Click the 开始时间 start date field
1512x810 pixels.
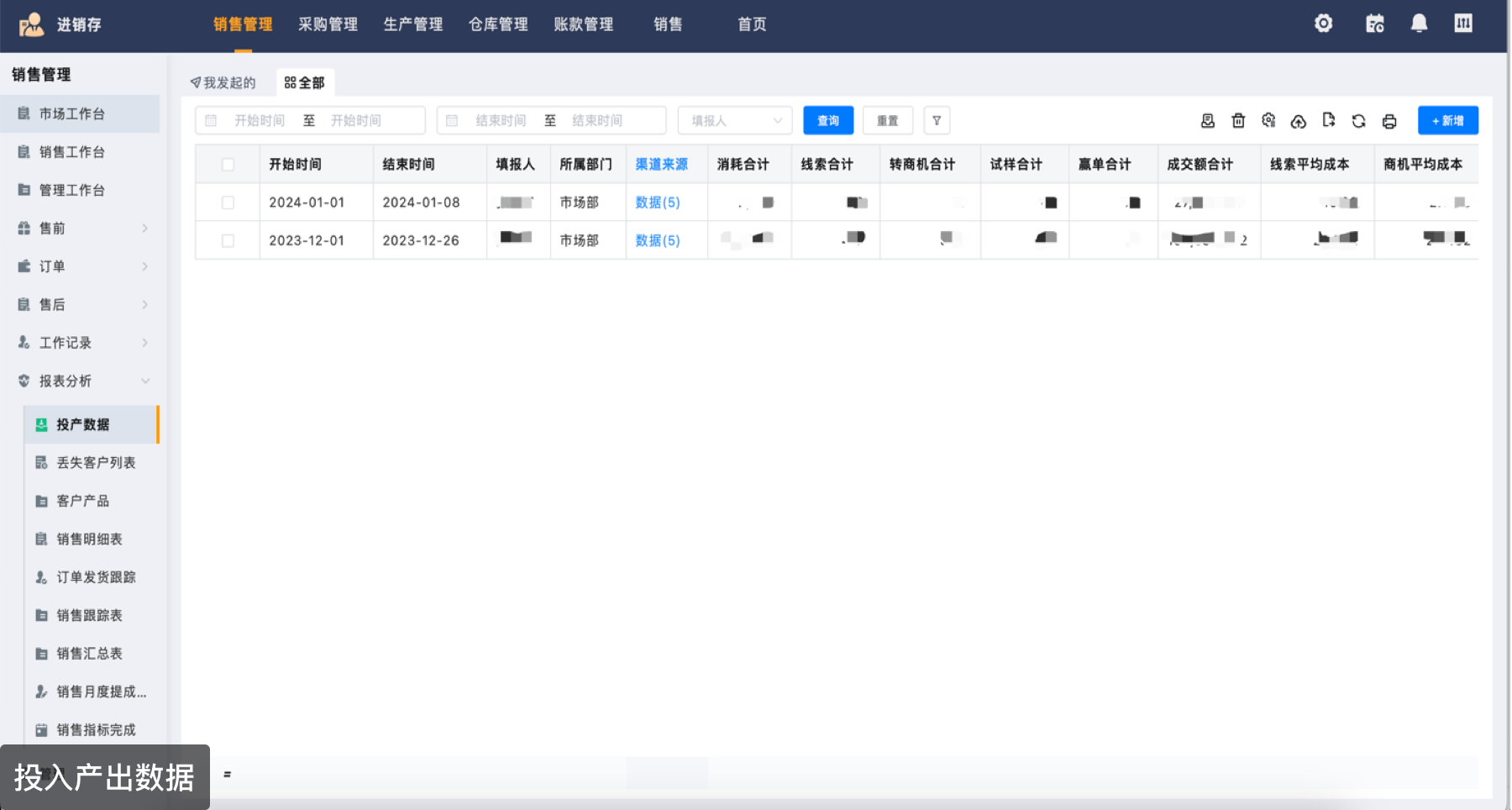coord(260,121)
